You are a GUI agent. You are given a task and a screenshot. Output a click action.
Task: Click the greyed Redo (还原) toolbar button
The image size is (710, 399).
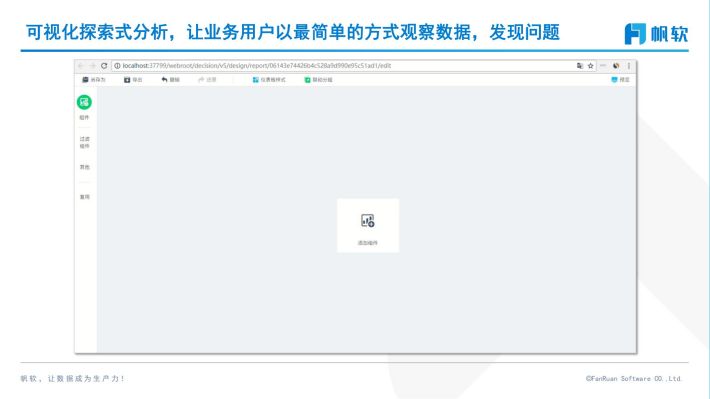207,80
